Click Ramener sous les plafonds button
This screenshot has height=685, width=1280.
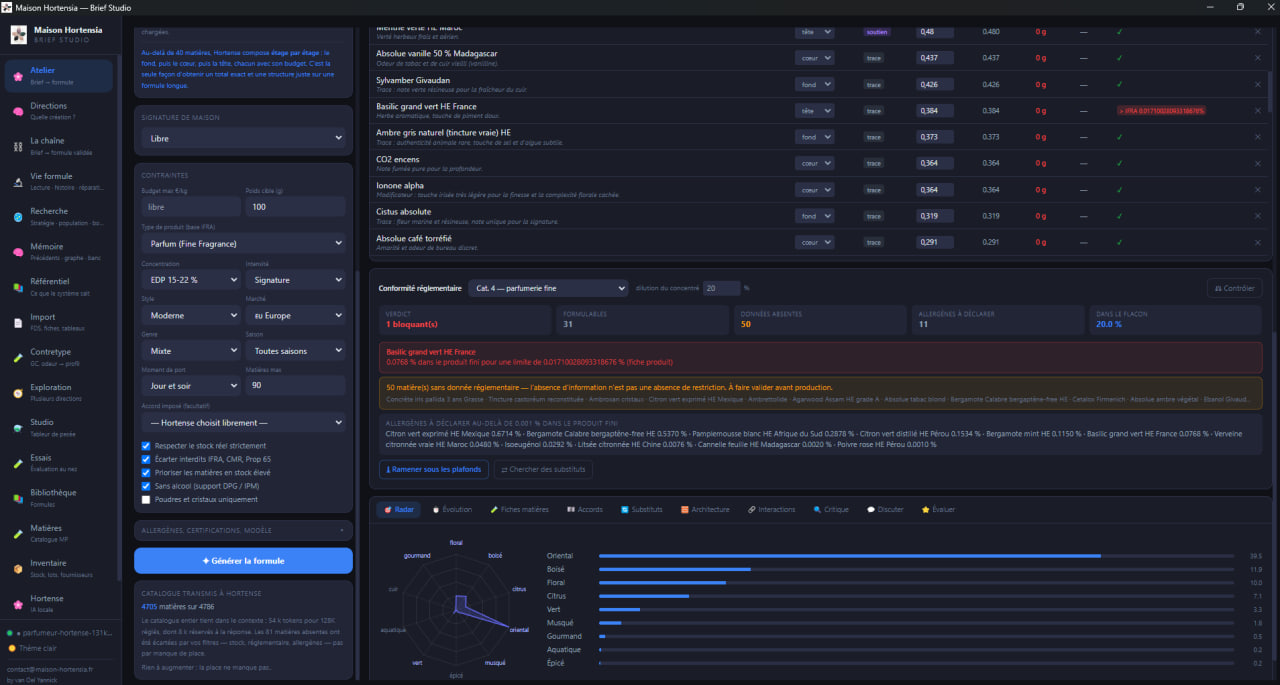(434, 469)
